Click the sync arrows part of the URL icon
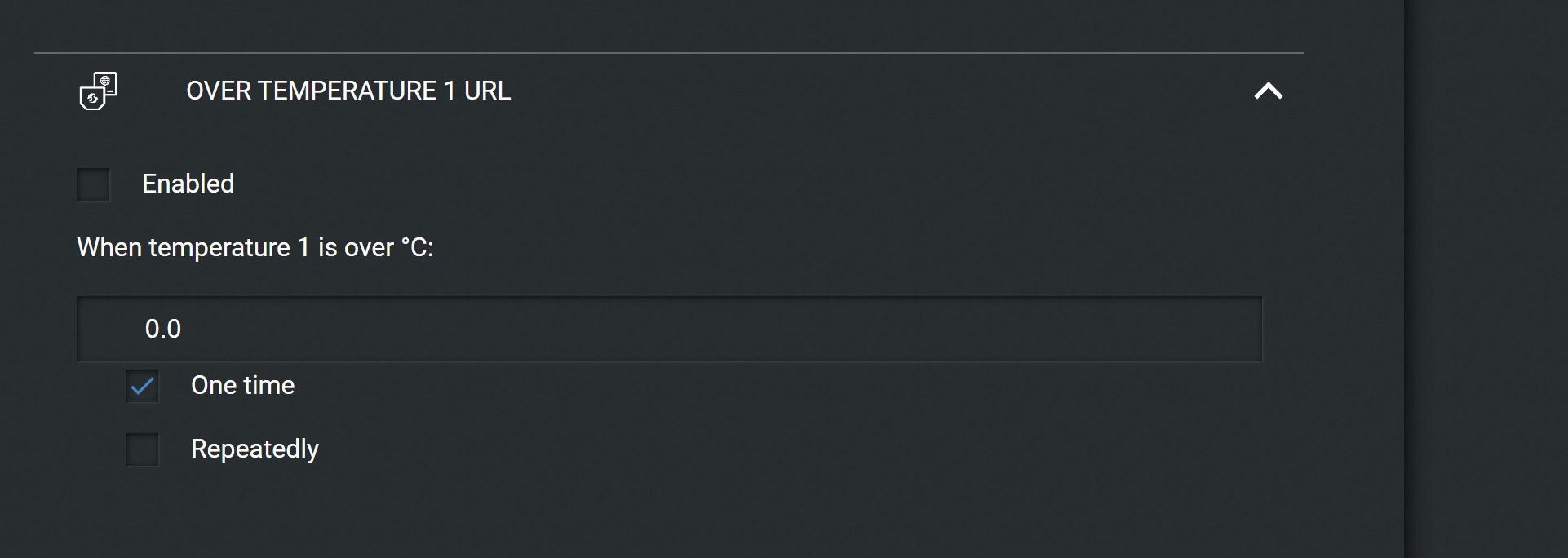 tap(92, 99)
